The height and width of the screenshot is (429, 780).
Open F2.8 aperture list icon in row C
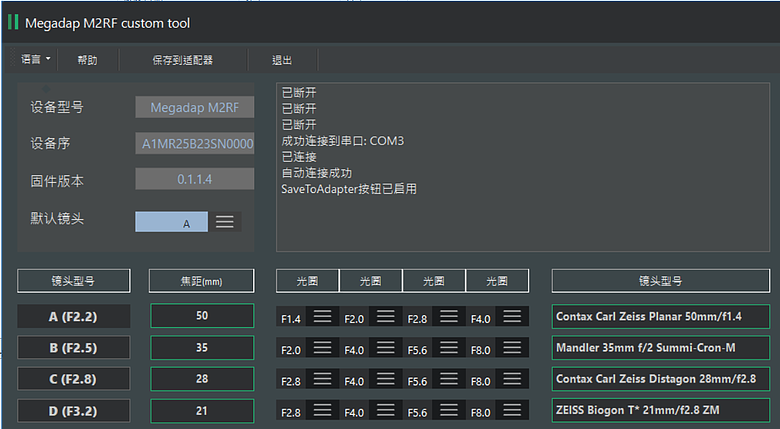pos(322,379)
